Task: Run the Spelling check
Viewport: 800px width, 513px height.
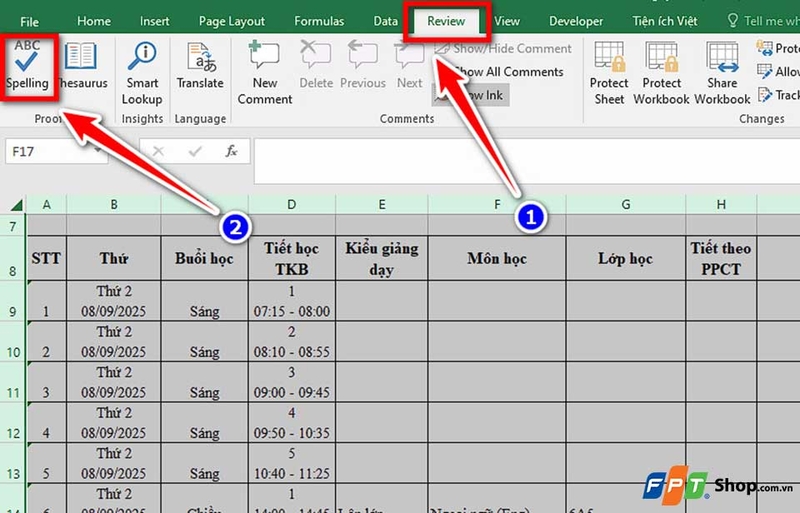Action: click(27, 65)
